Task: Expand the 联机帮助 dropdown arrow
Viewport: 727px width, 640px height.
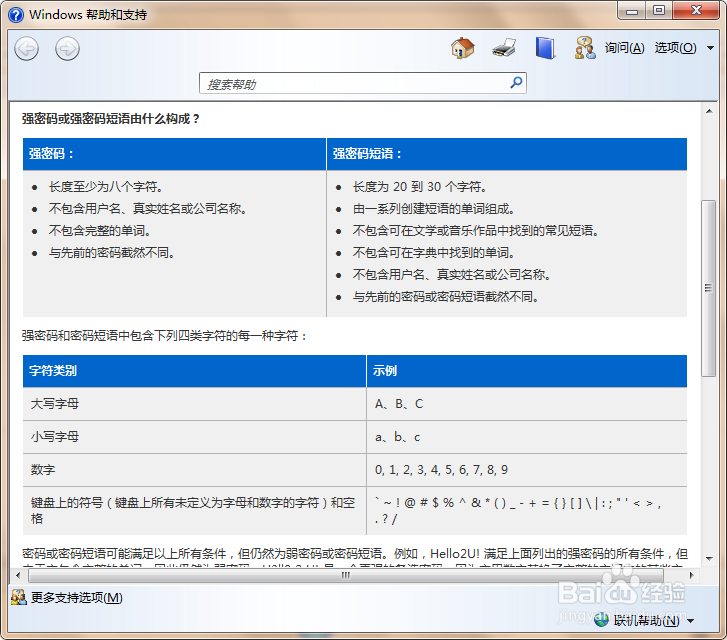Action: tap(690, 621)
